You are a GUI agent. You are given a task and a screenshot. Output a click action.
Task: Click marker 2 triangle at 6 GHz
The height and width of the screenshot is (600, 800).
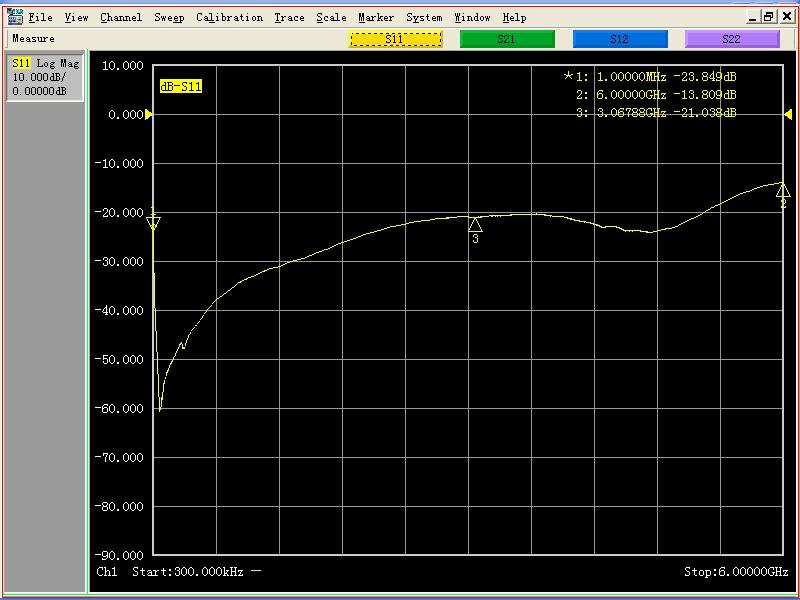pos(783,191)
